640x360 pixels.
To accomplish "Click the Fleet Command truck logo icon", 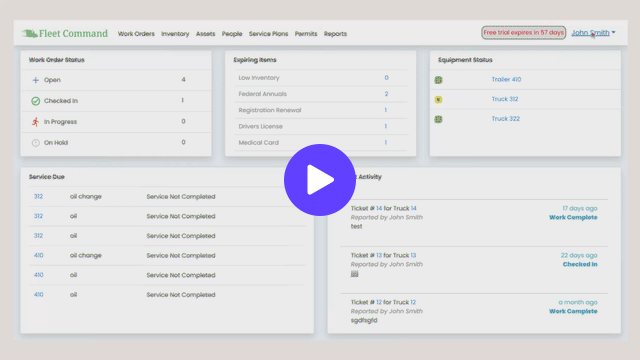I will (29, 33).
